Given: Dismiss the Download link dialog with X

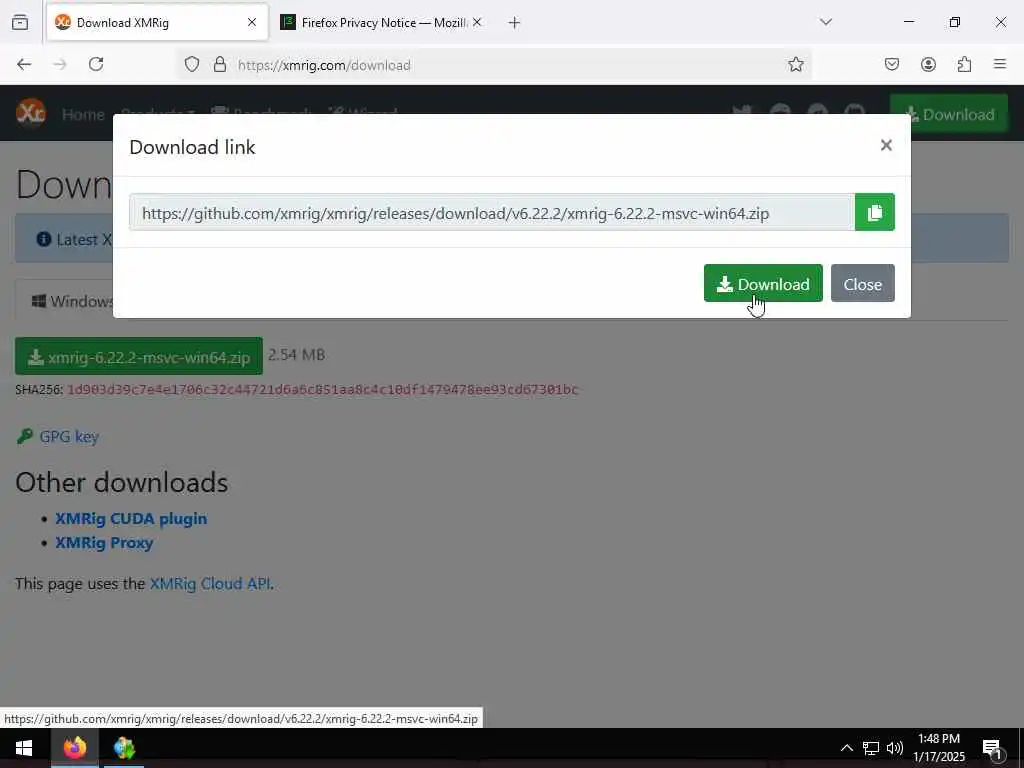Looking at the screenshot, I should coord(886,145).
